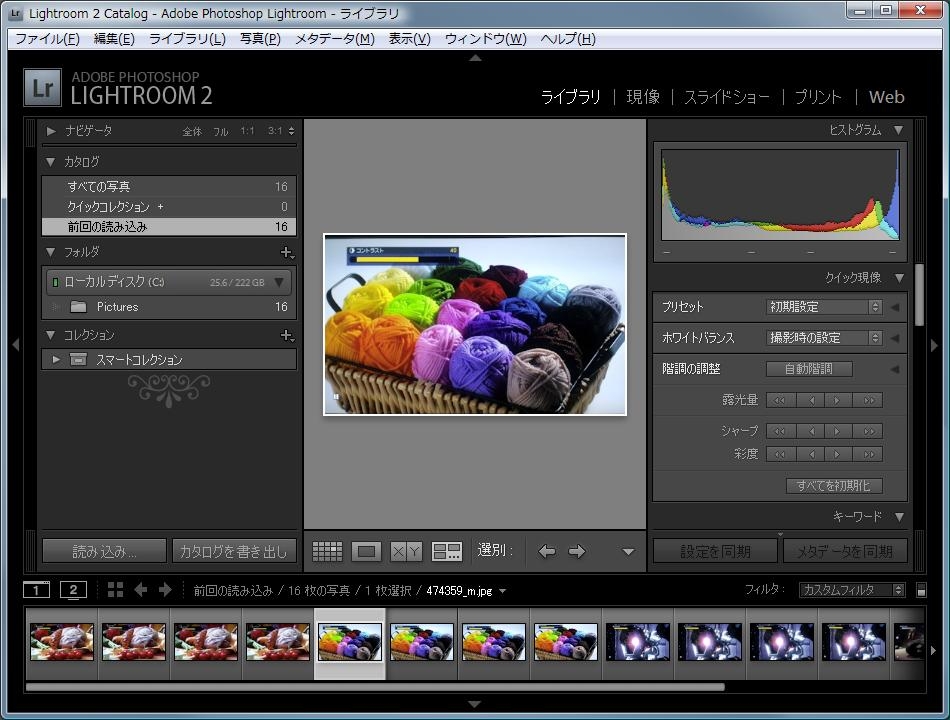The height and width of the screenshot is (720, 950).
Task: Open Survey view icon
Action: (446, 551)
